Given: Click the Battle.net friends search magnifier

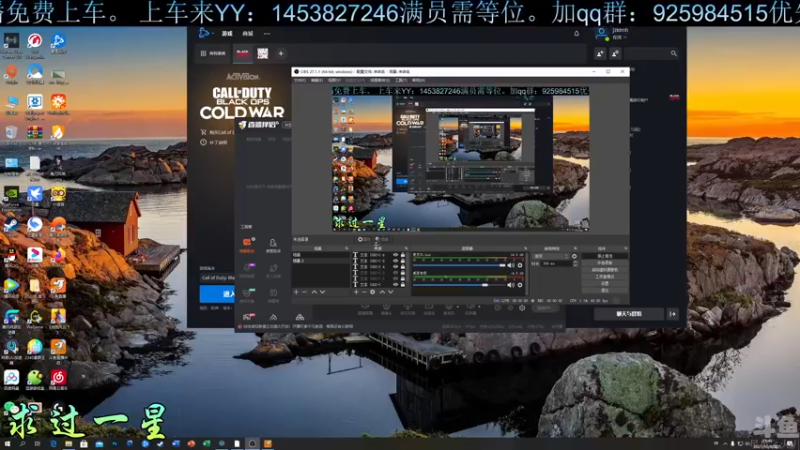Looking at the screenshot, I should [x=673, y=54].
